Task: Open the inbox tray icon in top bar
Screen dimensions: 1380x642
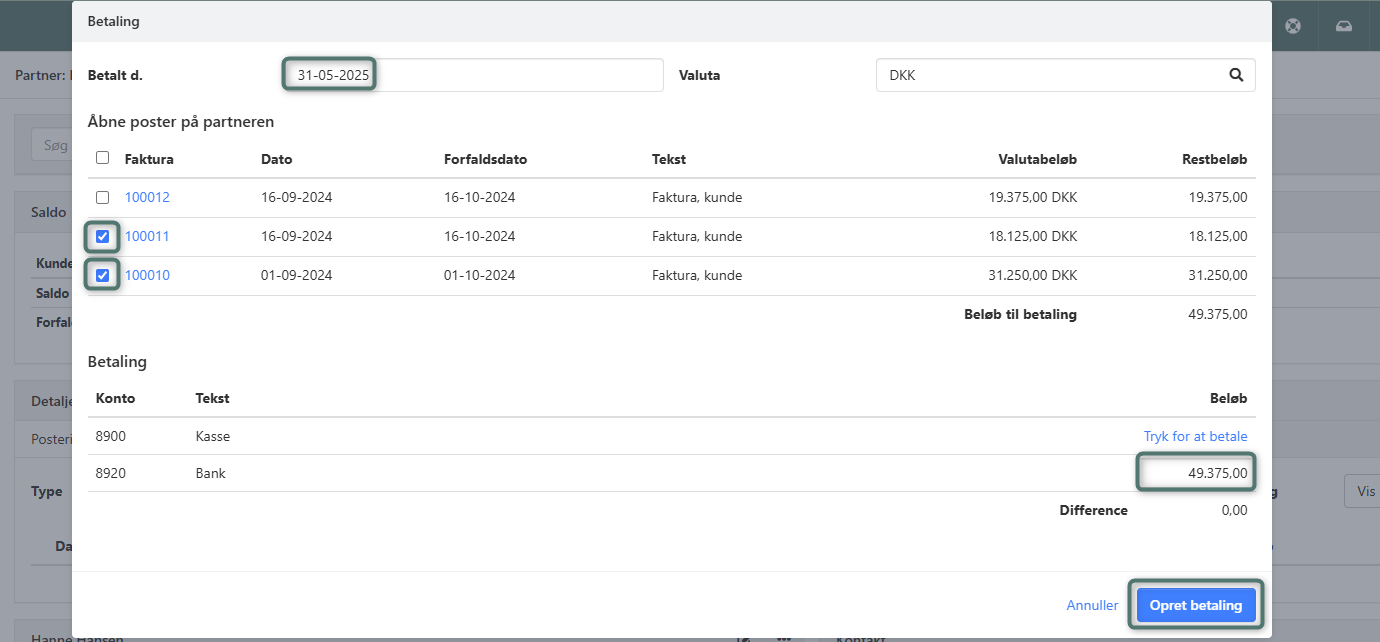Action: [1344, 26]
